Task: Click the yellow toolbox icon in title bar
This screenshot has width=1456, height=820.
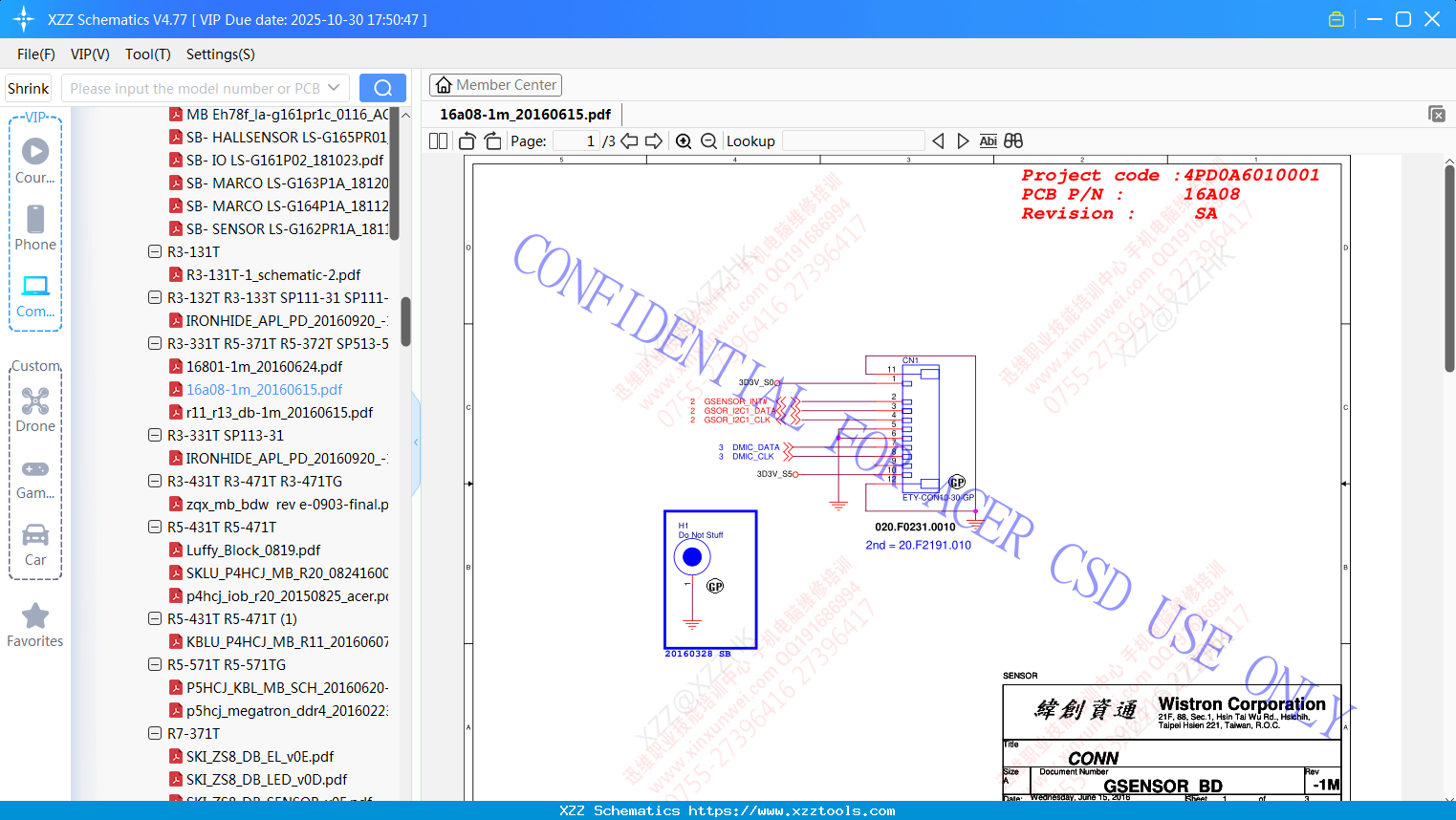Action: tap(1336, 19)
